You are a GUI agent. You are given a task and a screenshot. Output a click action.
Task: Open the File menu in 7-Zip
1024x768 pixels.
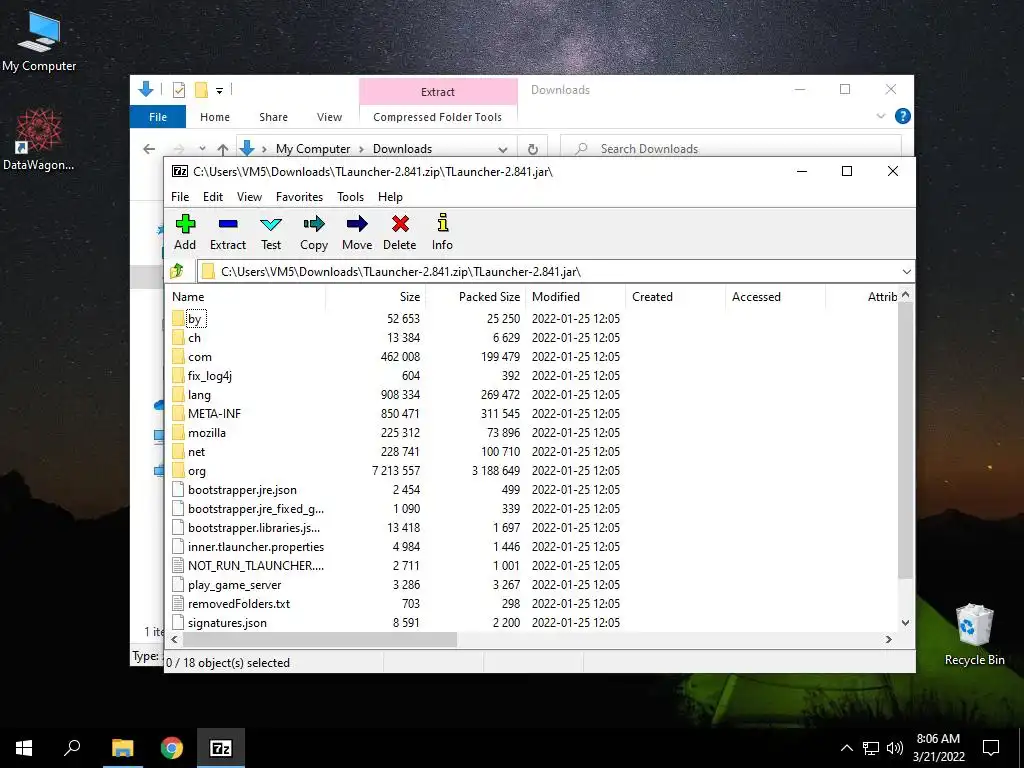tap(180, 197)
